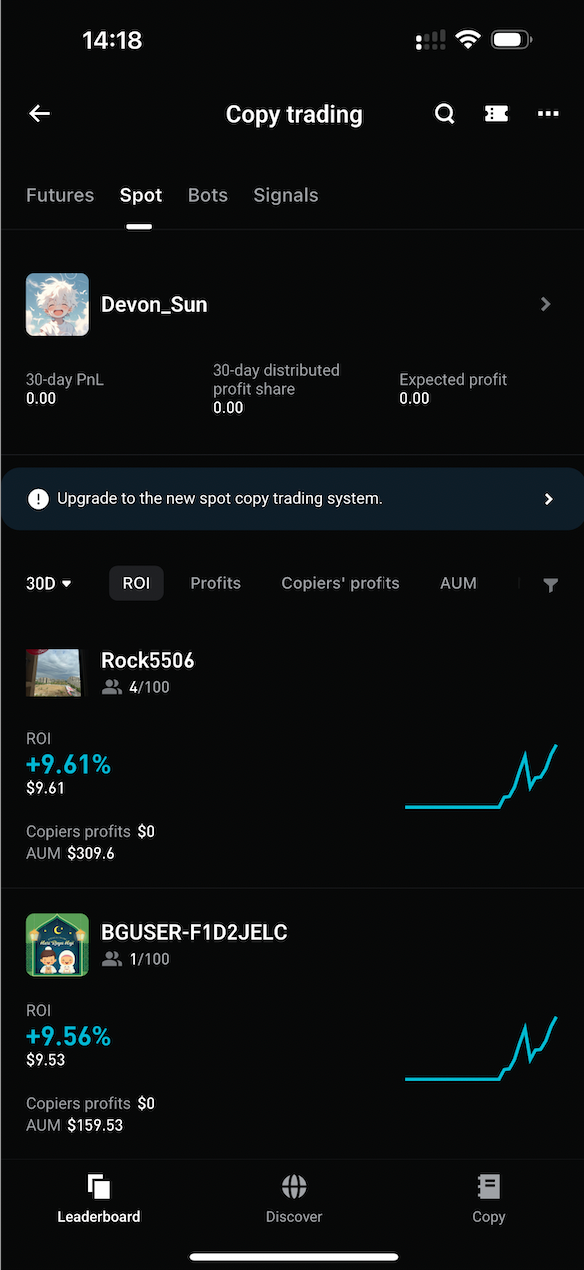The height and width of the screenshot is (1270, 584).
Task: Select the ROI sorting toggle
Action: tap(136, 583)
